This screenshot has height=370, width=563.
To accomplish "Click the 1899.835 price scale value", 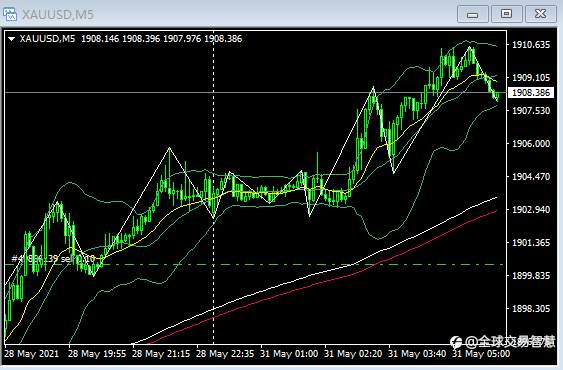I will (x=531, y=276).
